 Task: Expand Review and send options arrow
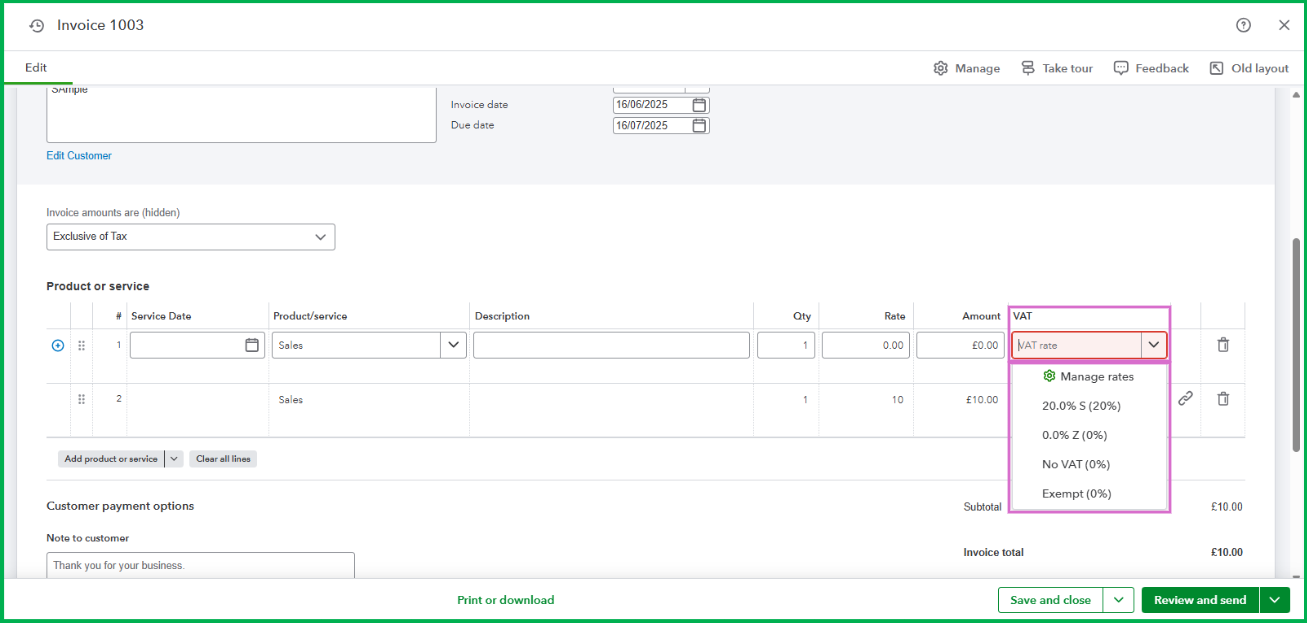(1274, 600)
